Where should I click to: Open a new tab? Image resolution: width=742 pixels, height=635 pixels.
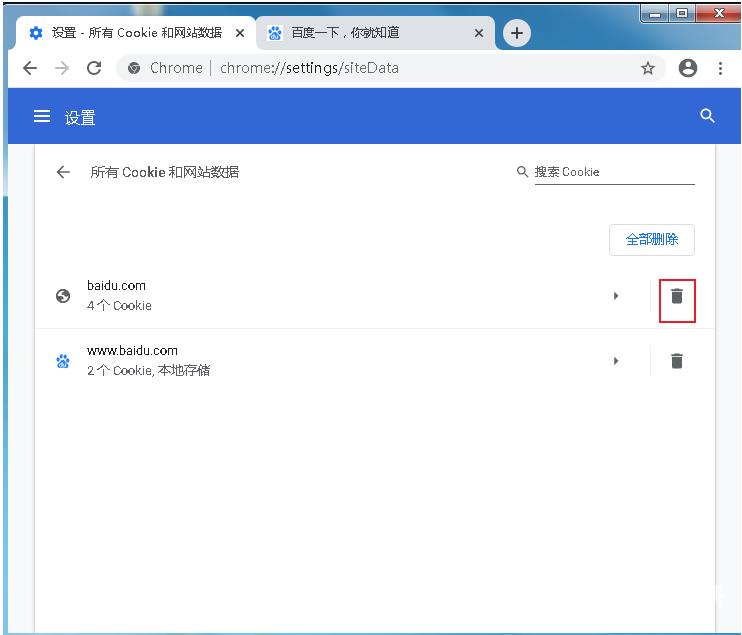pos(516,33)
